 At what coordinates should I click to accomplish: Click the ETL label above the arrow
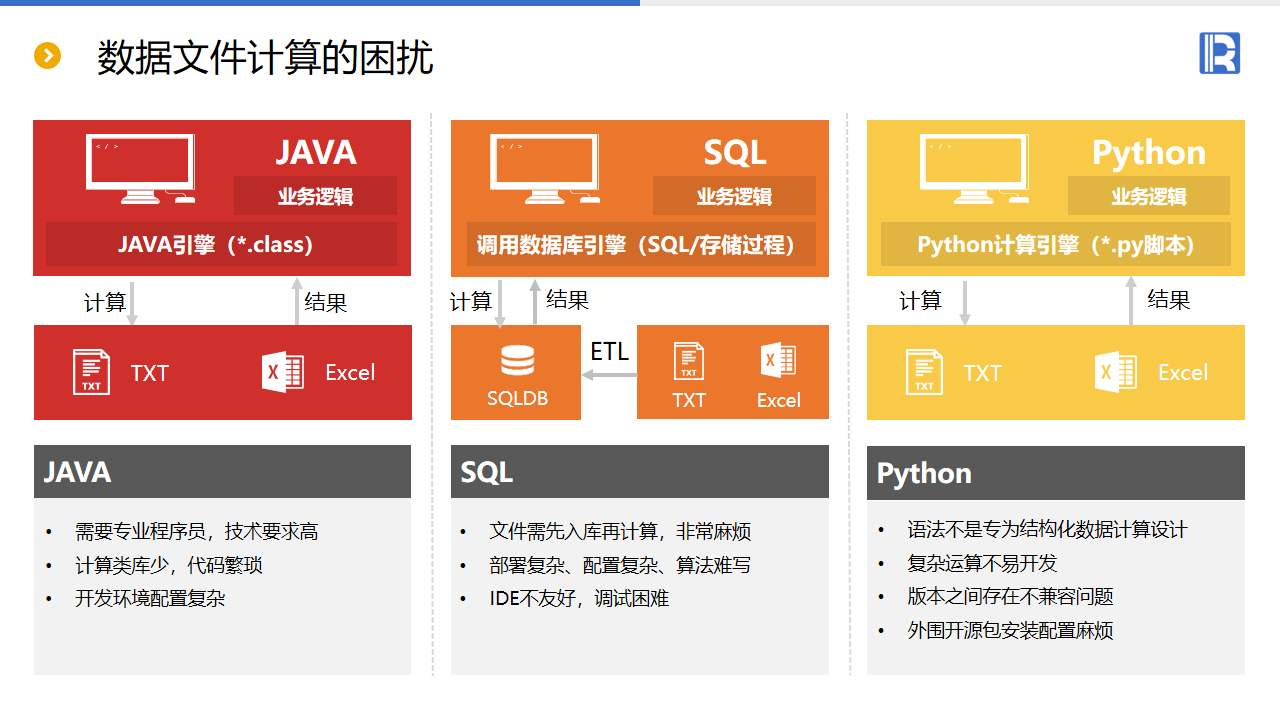tap(610, 352)
